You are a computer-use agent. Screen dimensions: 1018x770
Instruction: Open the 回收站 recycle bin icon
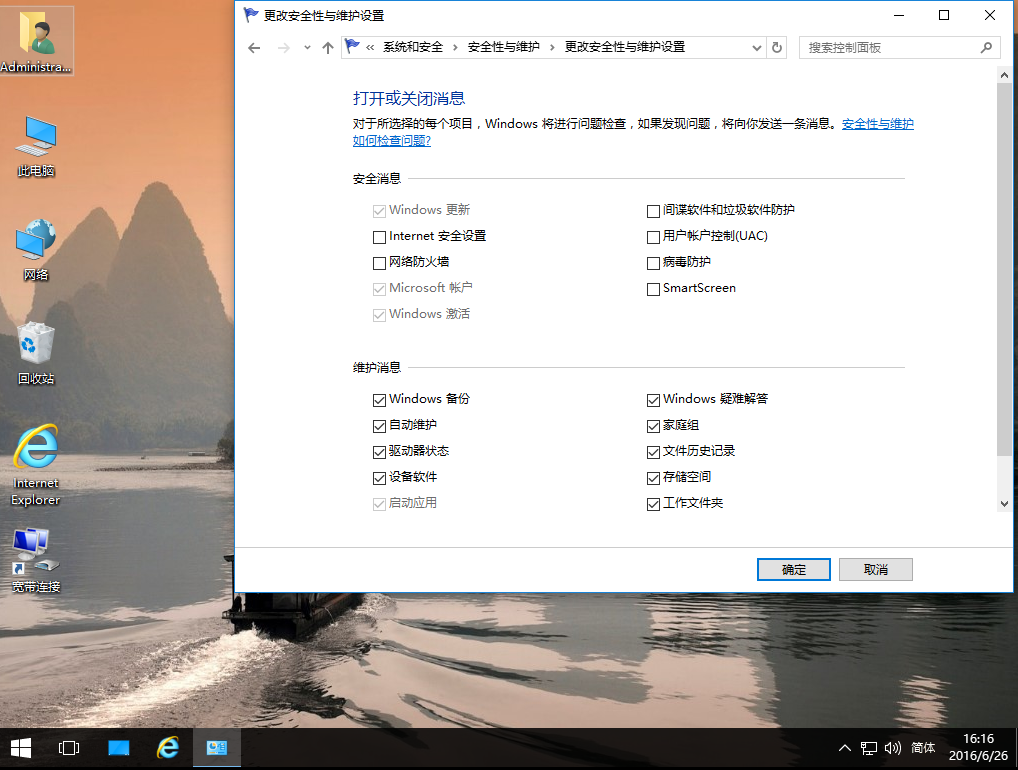36,354
